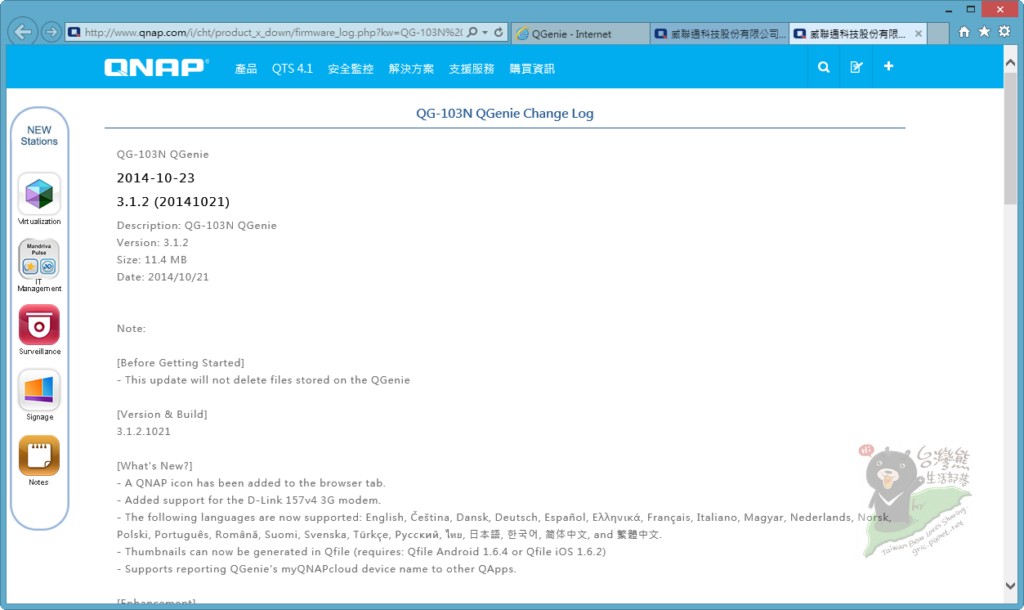Click the QG-103N QGenie Change Log title
The height and width of the screenshot is (610, 1024).
coord(505,113)
